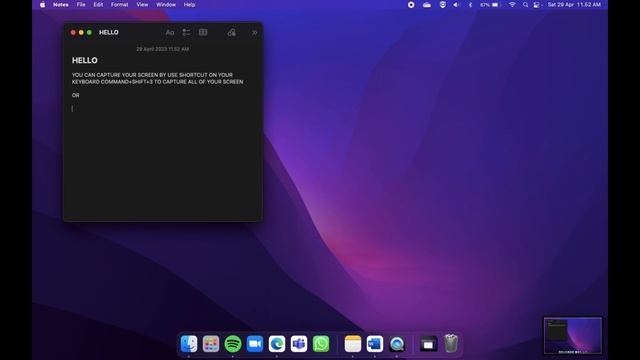The height and width of the screenshot is (360, 640).
Task: Switch to Notes app in the Dock
Action: click(353, 344)
